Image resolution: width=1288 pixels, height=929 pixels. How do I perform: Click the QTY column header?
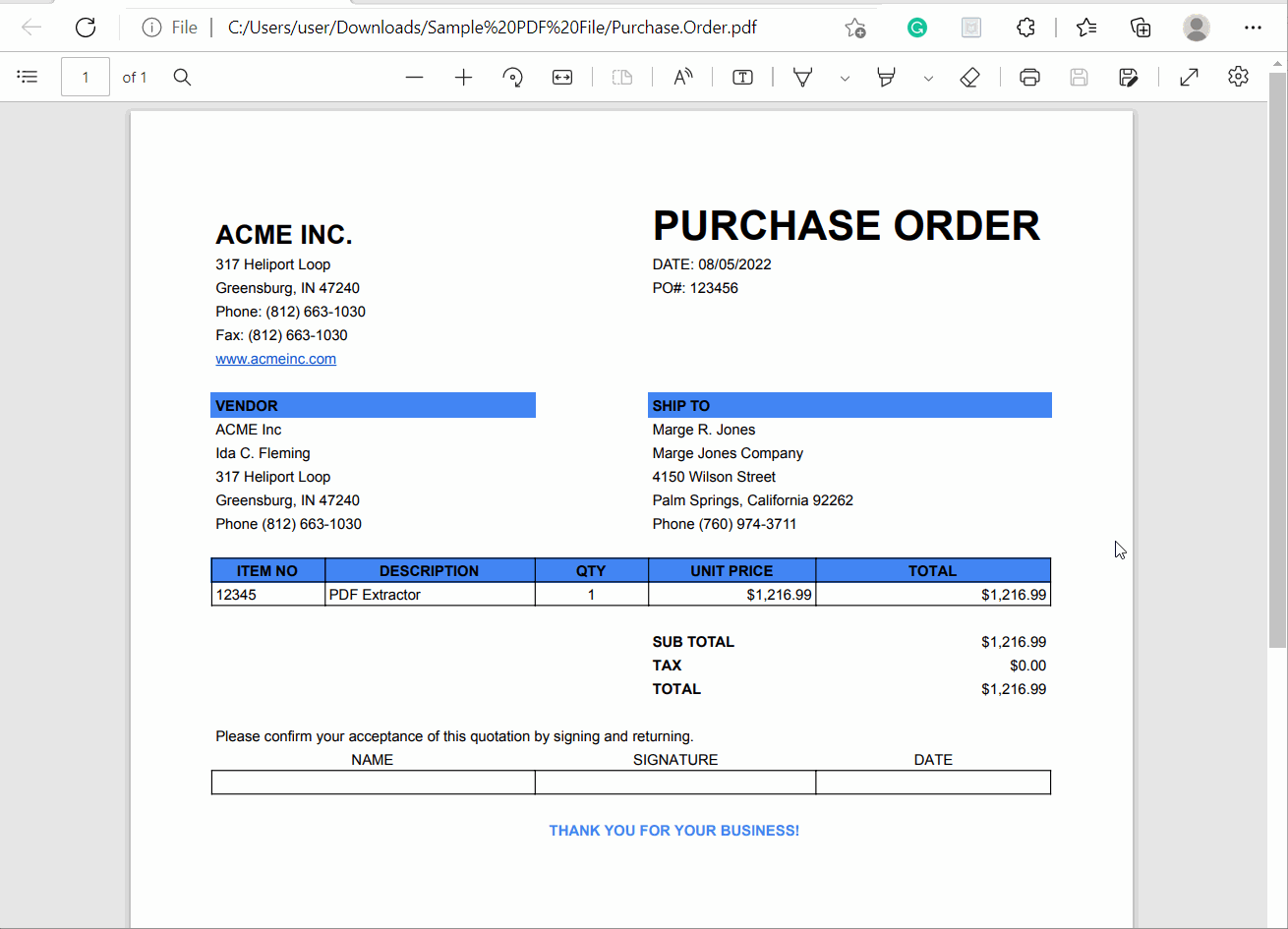coord(591,570)
